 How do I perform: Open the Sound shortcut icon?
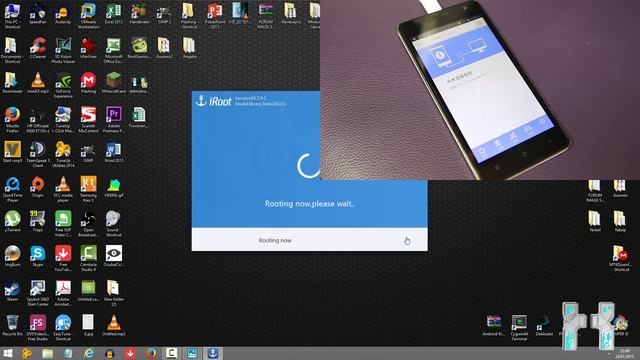tap(113, 224)
